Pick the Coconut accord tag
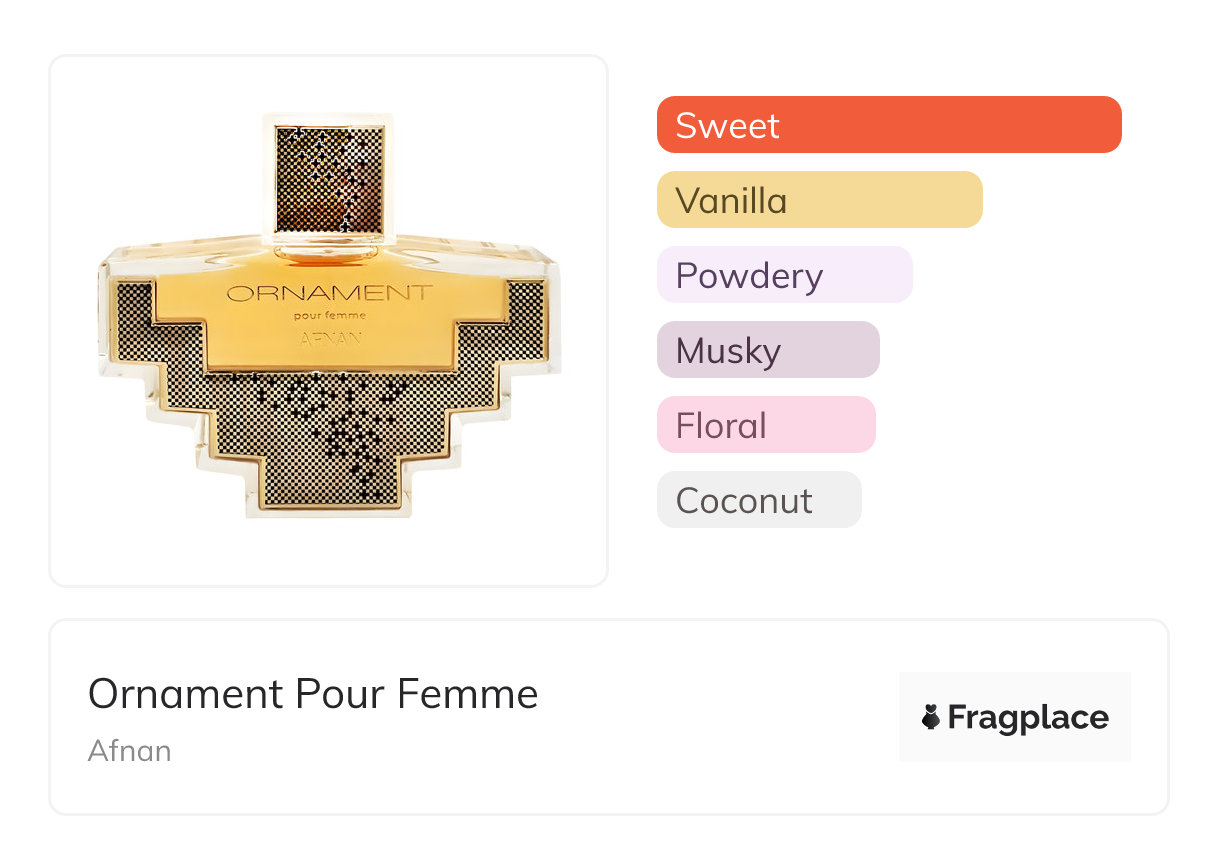The image size is (1218, 864). pyautogui.click(x=758, y=500)
